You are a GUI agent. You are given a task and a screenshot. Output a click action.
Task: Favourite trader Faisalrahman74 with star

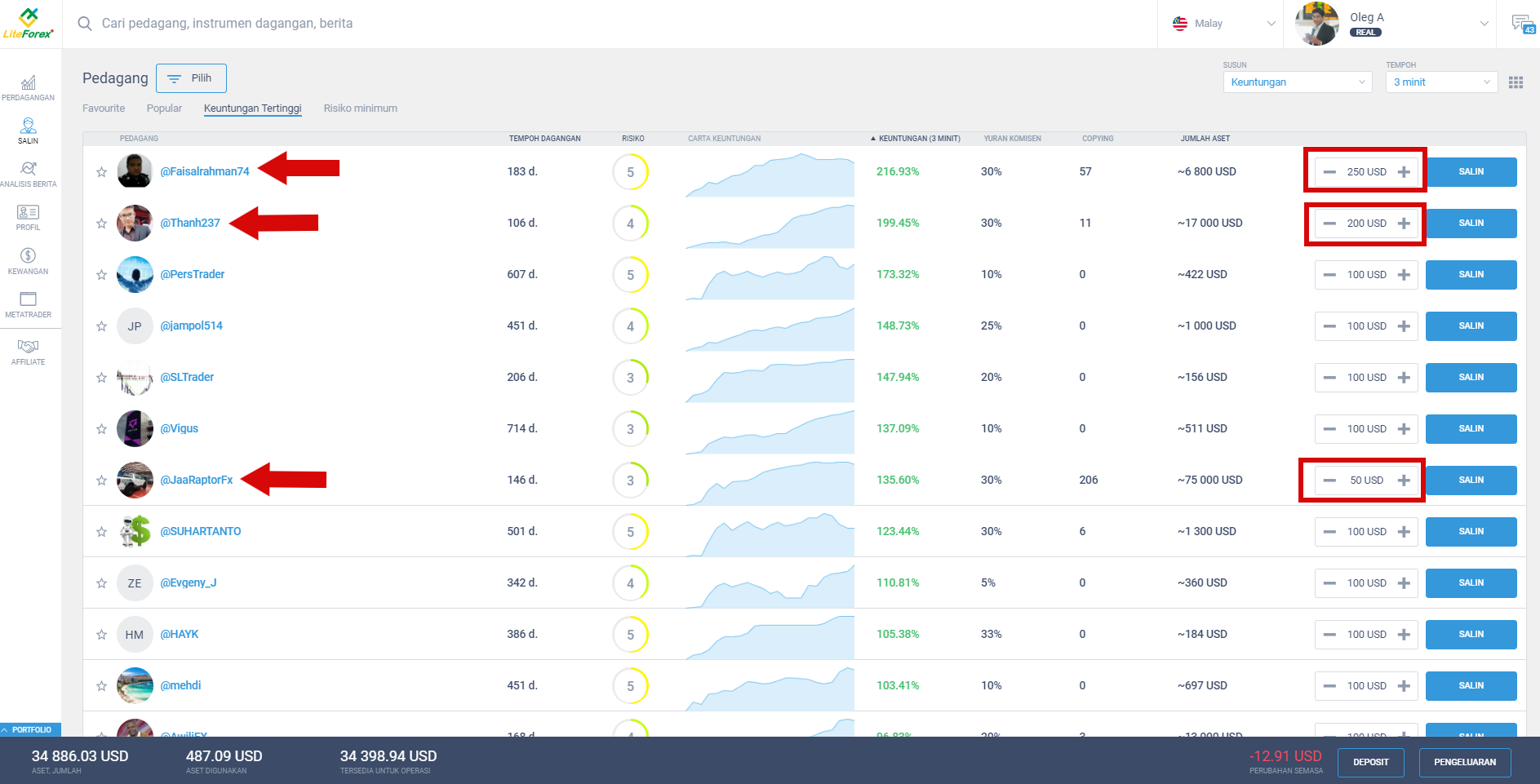[101, 172]
